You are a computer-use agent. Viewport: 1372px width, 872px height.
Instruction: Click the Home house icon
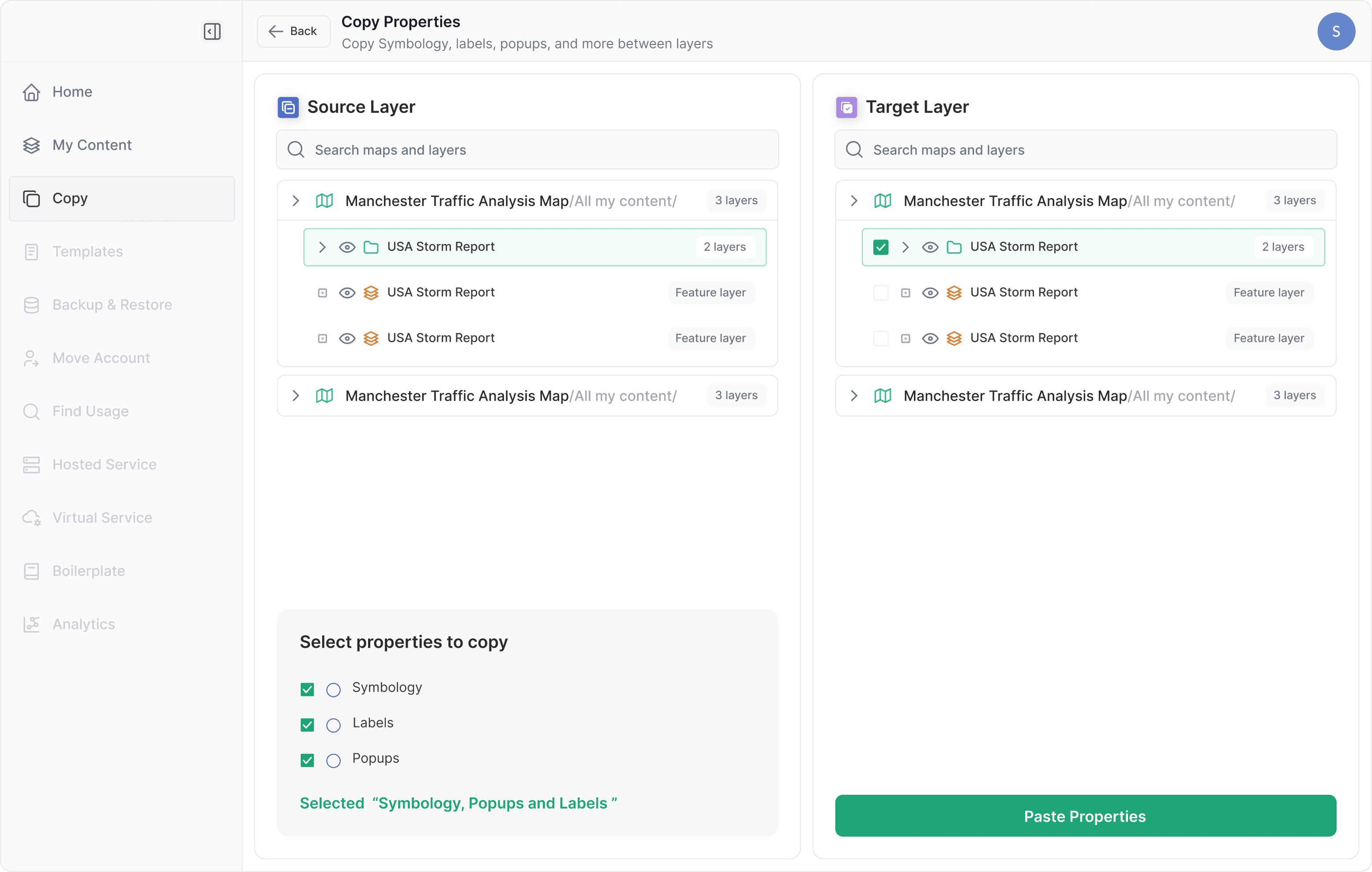coord(31,92)
